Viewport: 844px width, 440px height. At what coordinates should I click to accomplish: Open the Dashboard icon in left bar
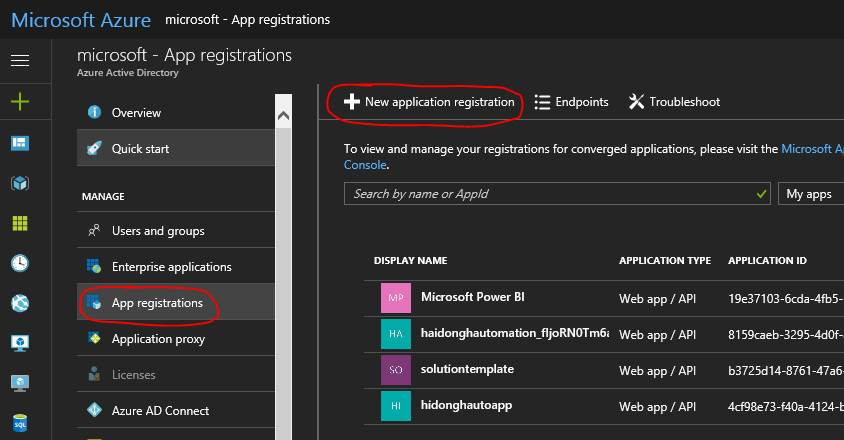tap(20, 143)
